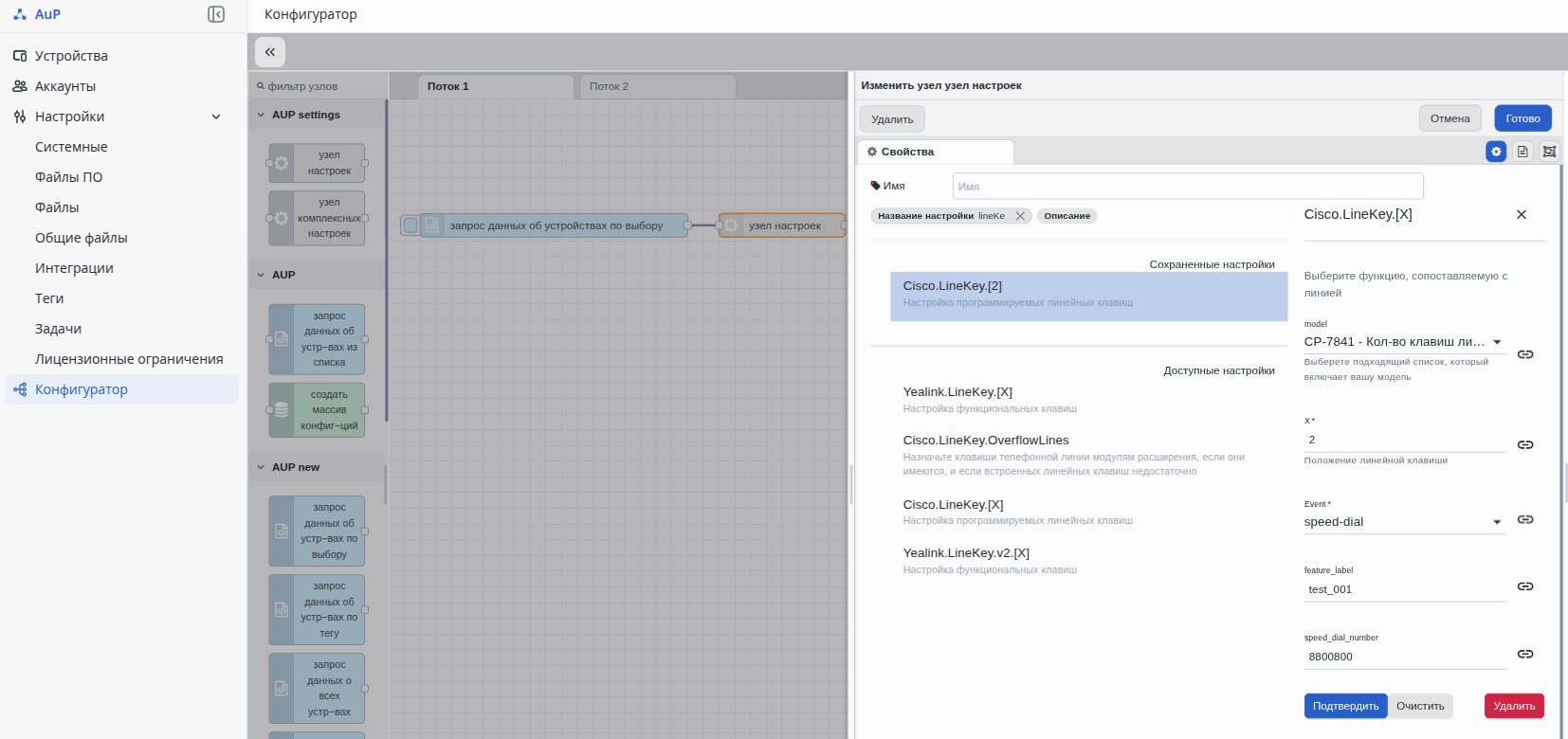Viewport: 1568px width, 739px height.
Task: Click the link icon beside speed_dial_number
Action: click(x=1525, y=654)
